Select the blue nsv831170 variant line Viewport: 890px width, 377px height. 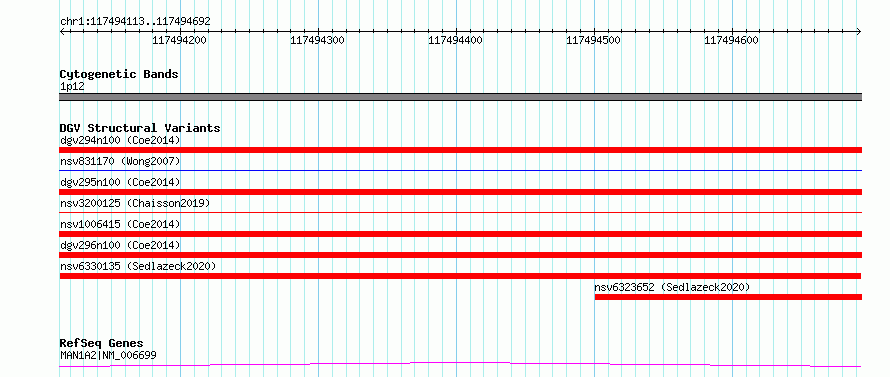point(461,170)
